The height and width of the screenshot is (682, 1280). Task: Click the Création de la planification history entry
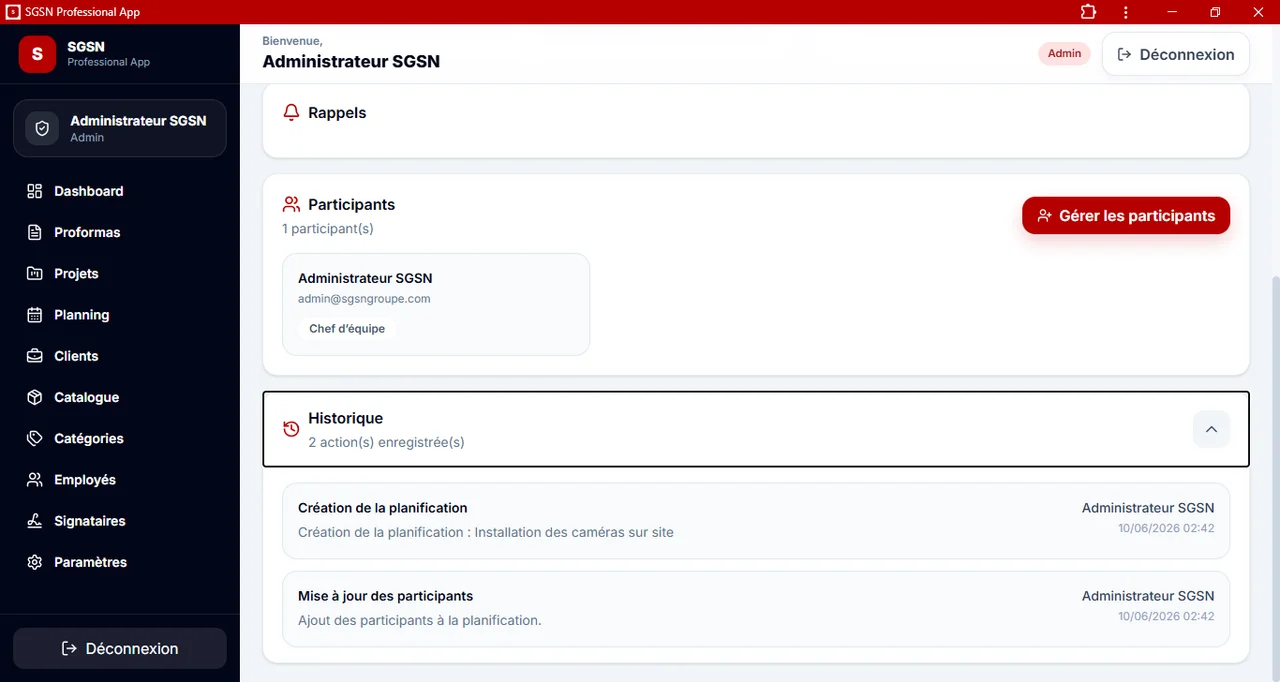pos(756,520)
